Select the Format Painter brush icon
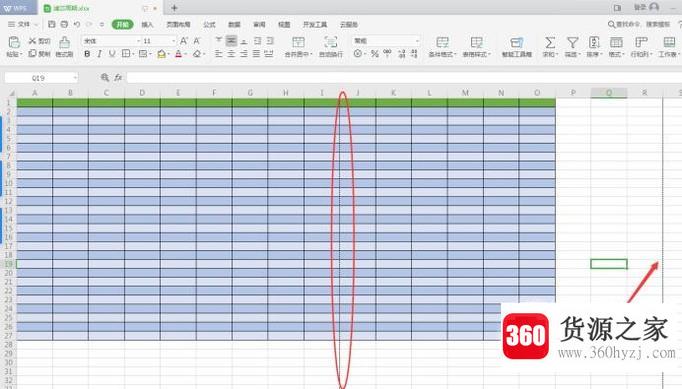Image resolution: width=682 pixels, height=389 pixels. (64, 43)
